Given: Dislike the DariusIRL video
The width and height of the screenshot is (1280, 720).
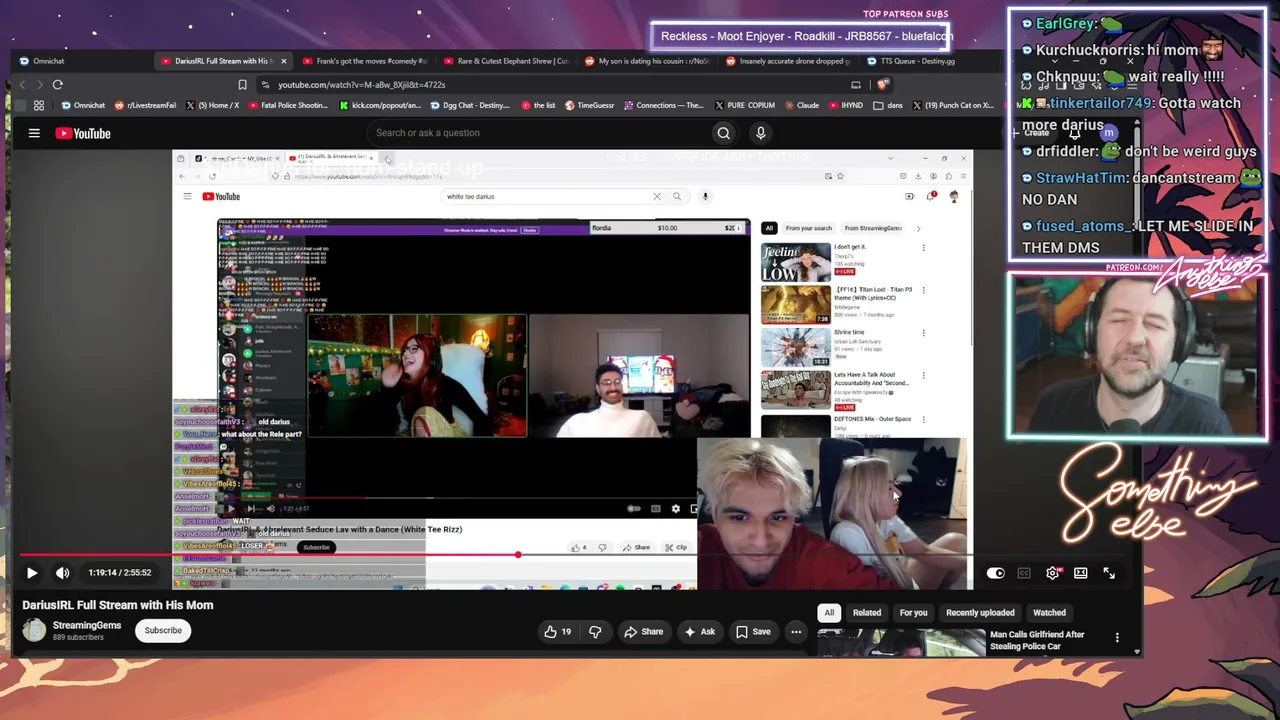Looking at the screenshot, I should coord(595,632).
